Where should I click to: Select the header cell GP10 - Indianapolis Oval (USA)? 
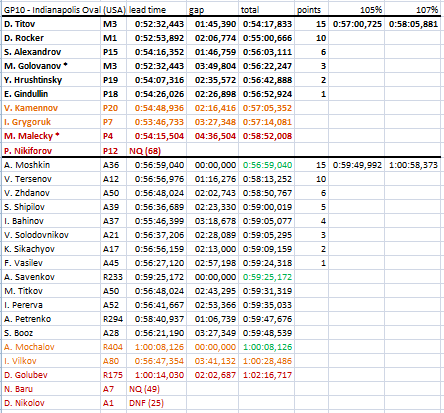coord(65,10)
